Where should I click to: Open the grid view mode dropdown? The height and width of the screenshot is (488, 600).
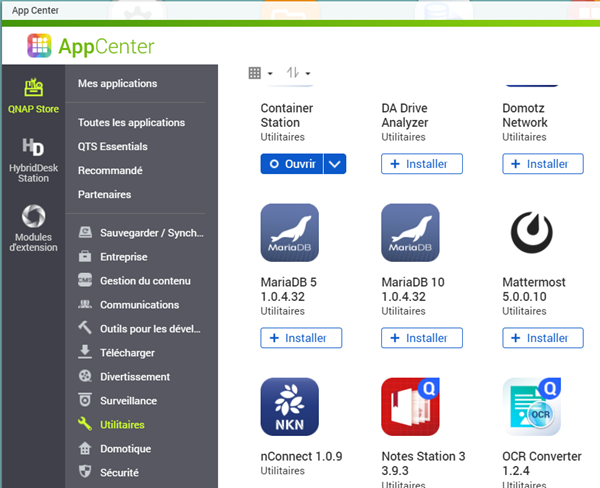pos(260,73)
